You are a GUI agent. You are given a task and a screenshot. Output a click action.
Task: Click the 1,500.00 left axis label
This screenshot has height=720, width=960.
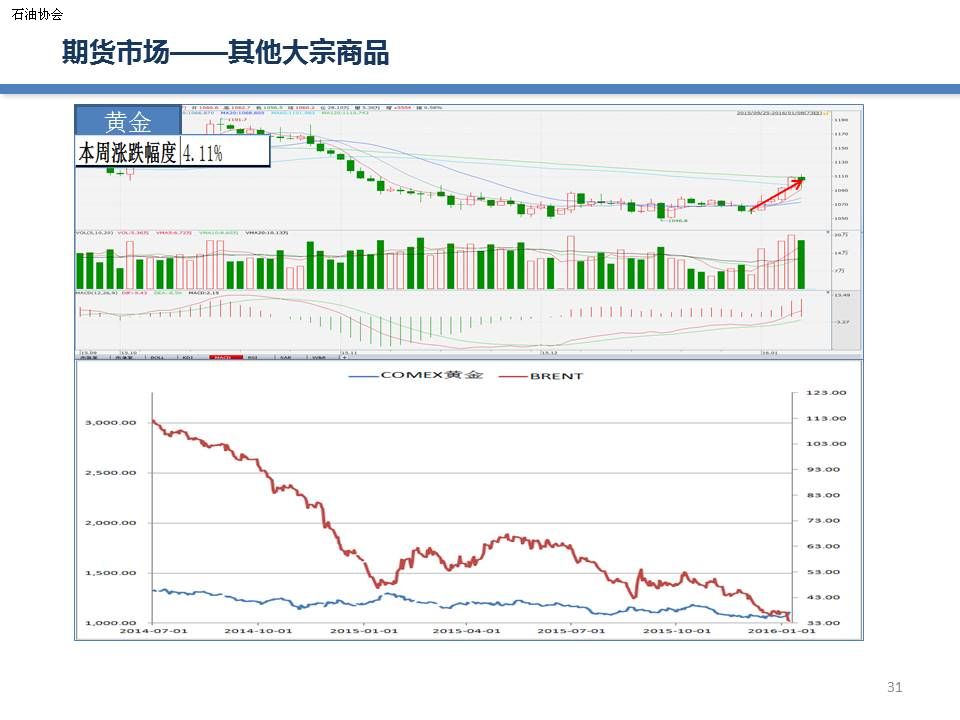(x=111, y=573)
